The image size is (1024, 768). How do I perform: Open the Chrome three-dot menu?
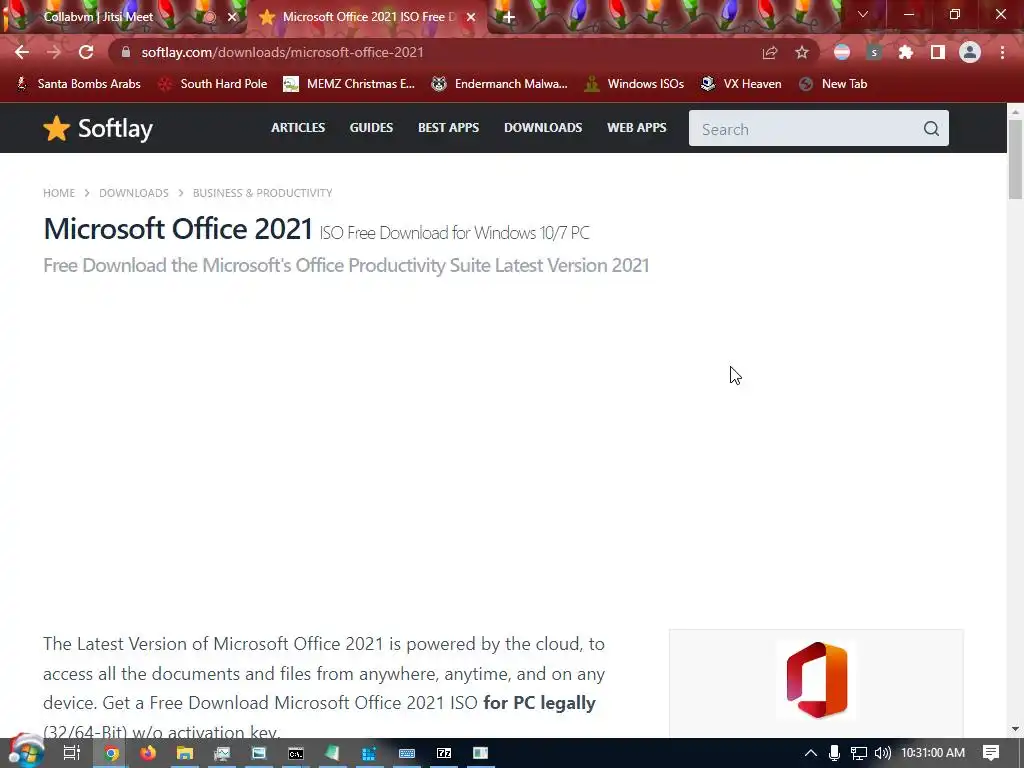(1002, 52)
